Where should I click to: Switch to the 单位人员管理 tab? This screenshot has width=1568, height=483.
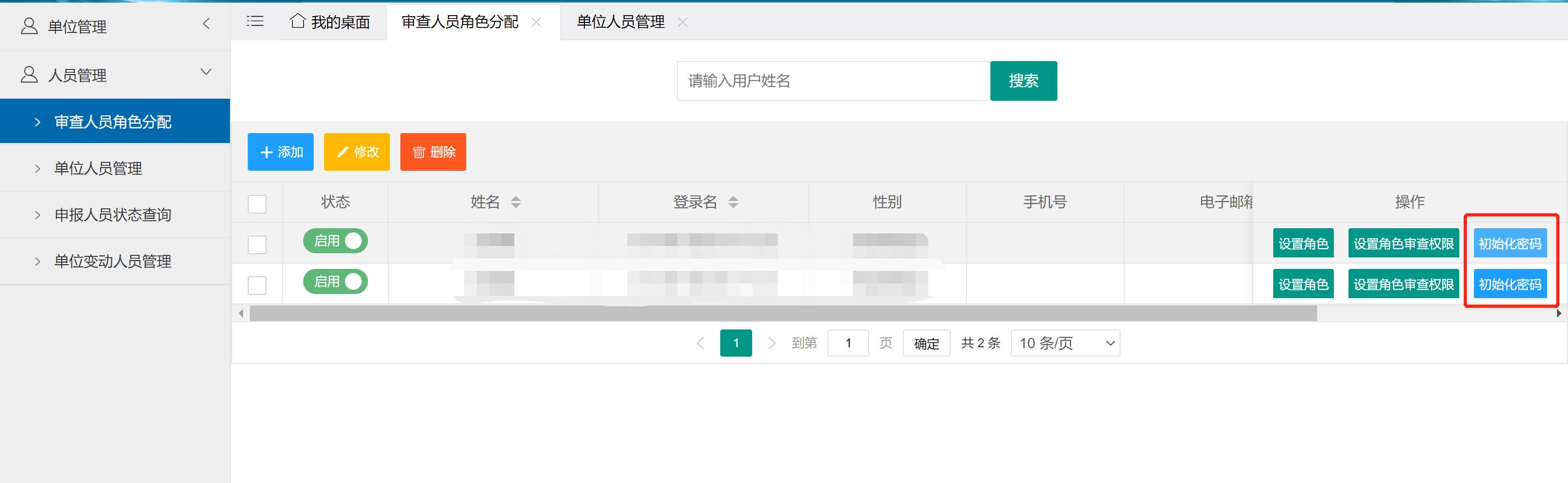[x=620, y=21]
